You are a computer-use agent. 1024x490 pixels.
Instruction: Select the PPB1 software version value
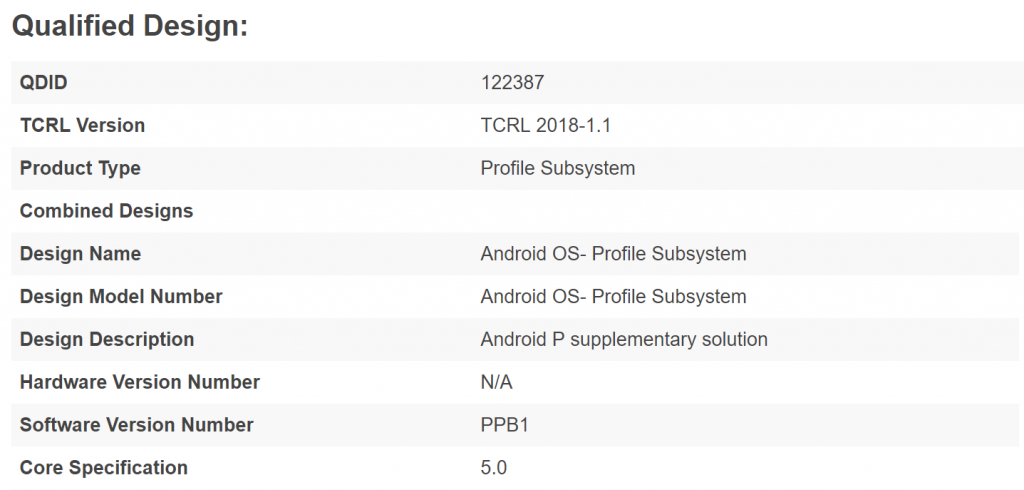pos(504,425)
